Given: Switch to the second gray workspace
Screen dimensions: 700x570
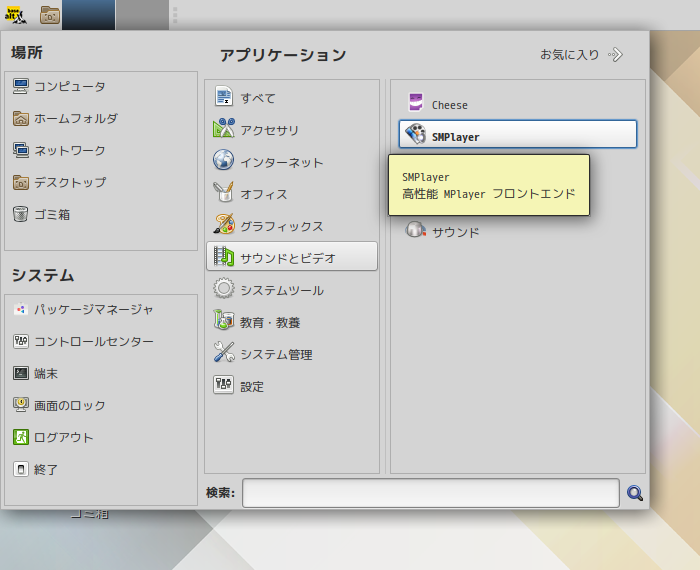Looking at the screenshot, I should (142, 15).
